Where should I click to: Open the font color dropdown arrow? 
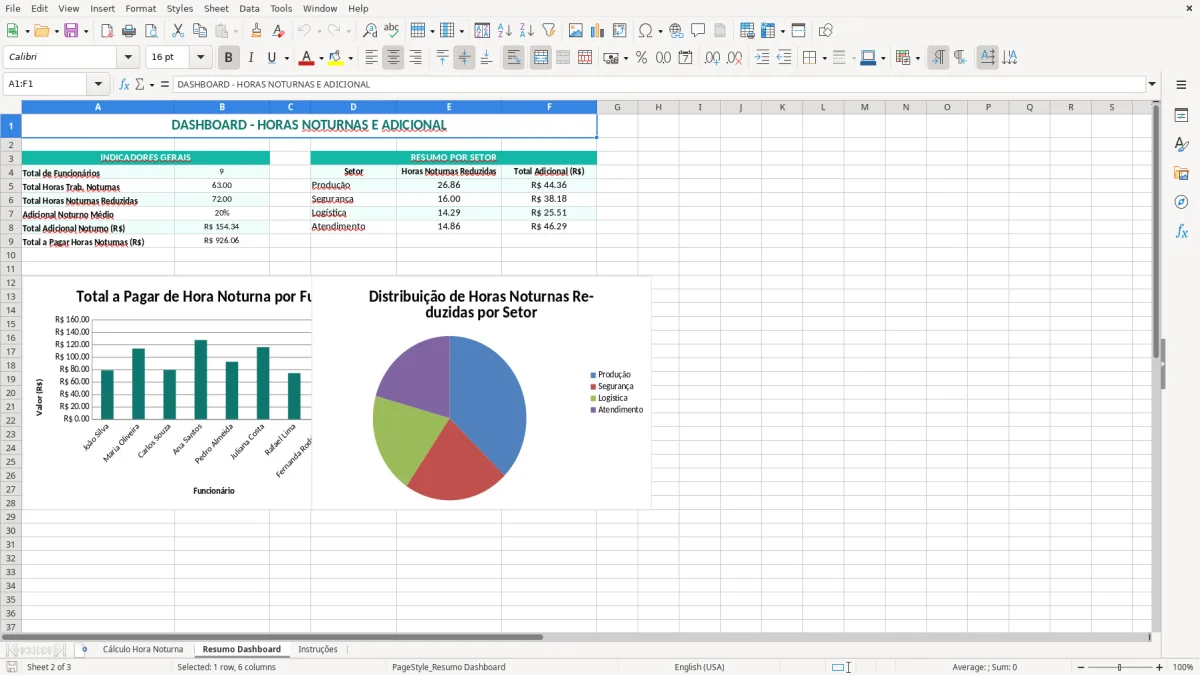(321, 58)
